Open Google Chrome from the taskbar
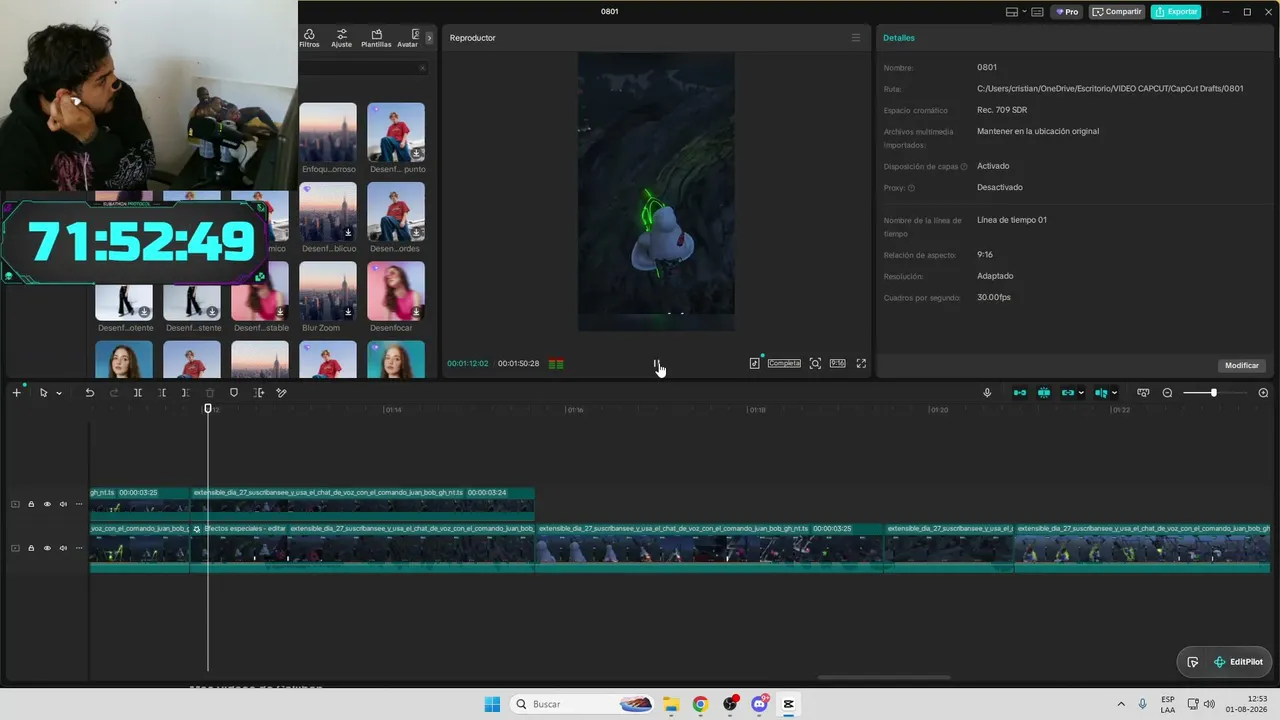This screenshot has height=720, width=1280. 700,704
